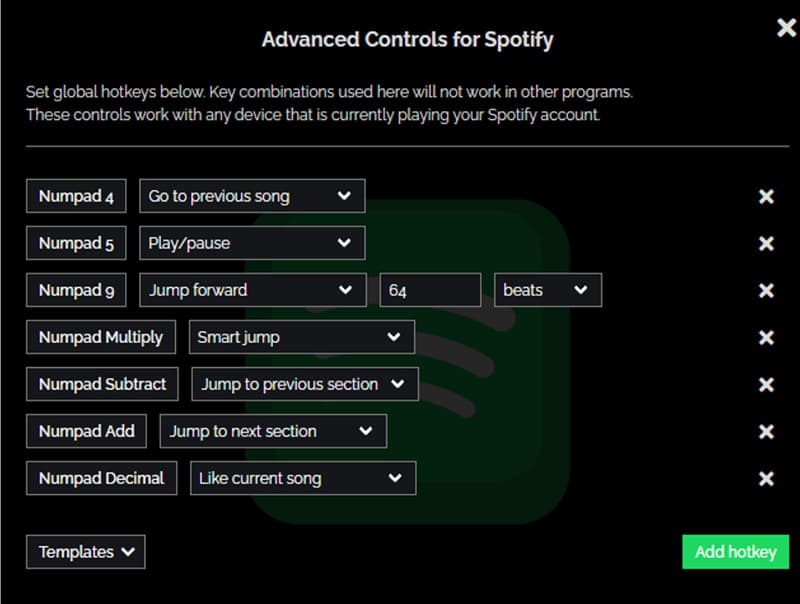Screen dimensions: 800x604
Task: Click the Numpad 4 key binding button
Action: pos(75,196)
